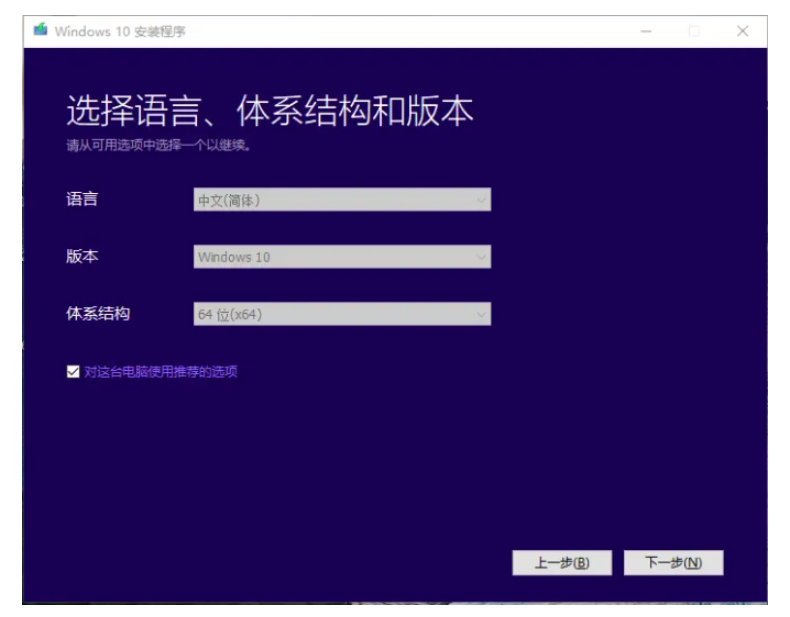Click the chevron arrow on the 体系结构 dropdown
Screen dimensions: 790x617
[x=482, y=314]
